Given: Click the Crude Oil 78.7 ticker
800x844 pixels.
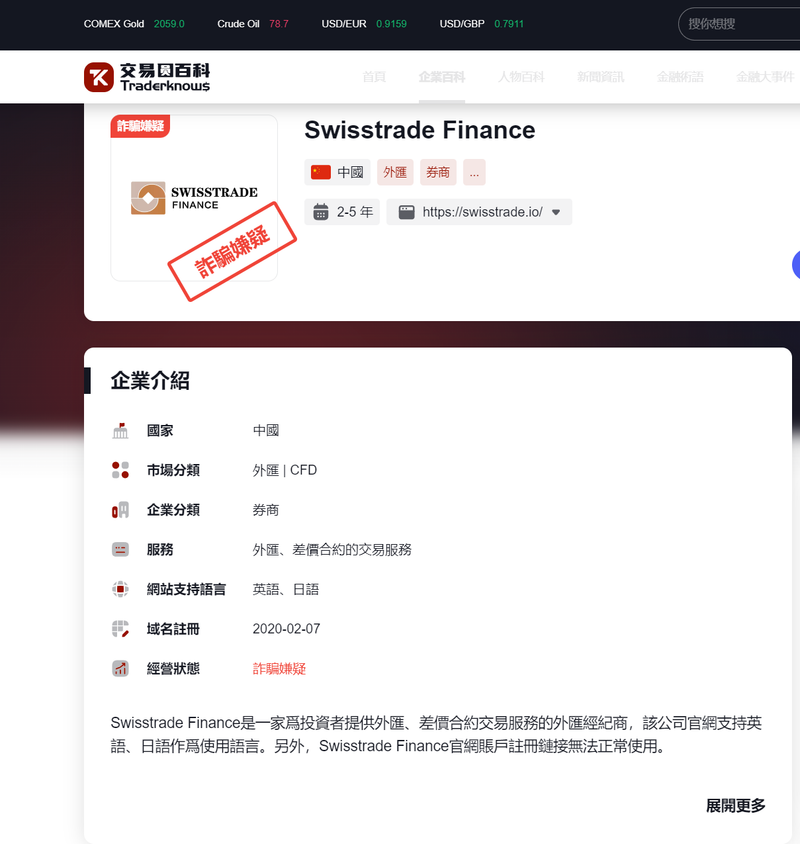Looking at the screenshot, I should [253, 24].
